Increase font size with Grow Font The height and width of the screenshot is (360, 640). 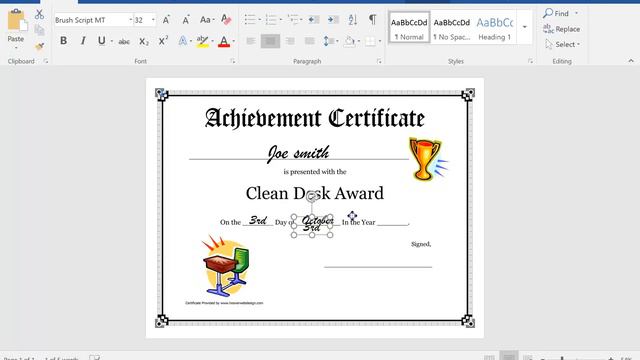click(166, 20)
